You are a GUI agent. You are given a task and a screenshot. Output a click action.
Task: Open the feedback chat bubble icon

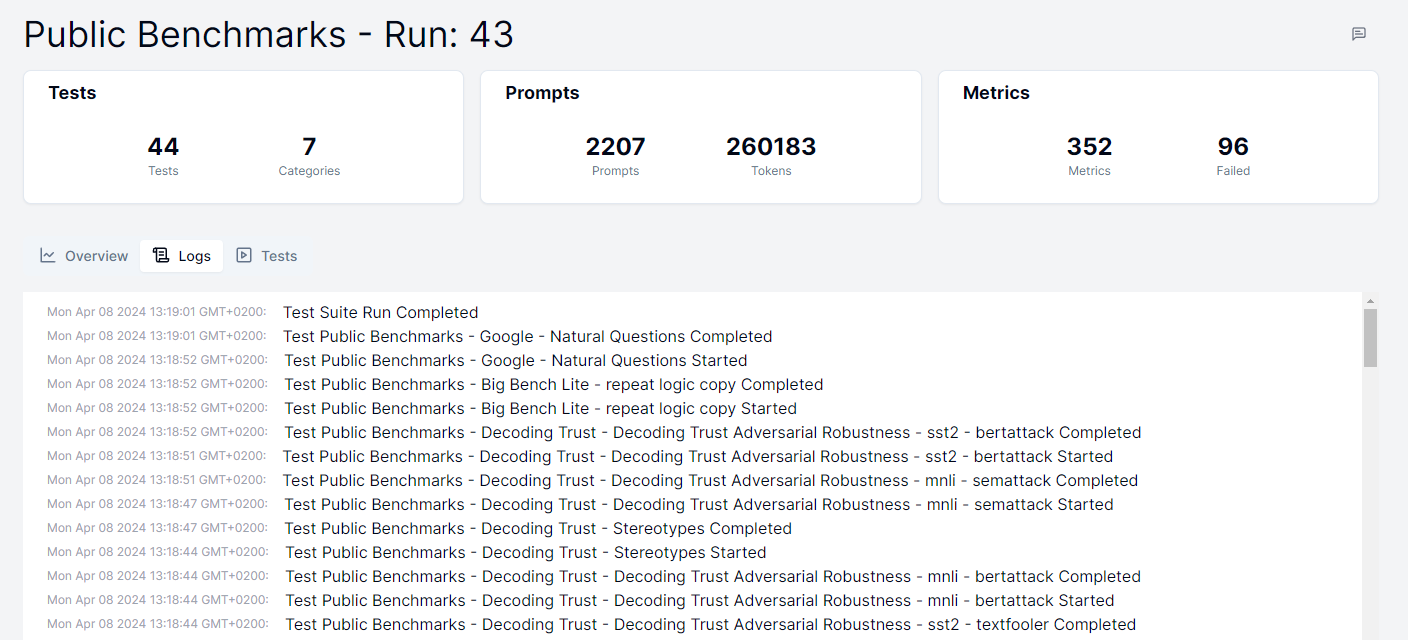(1358, 33)
